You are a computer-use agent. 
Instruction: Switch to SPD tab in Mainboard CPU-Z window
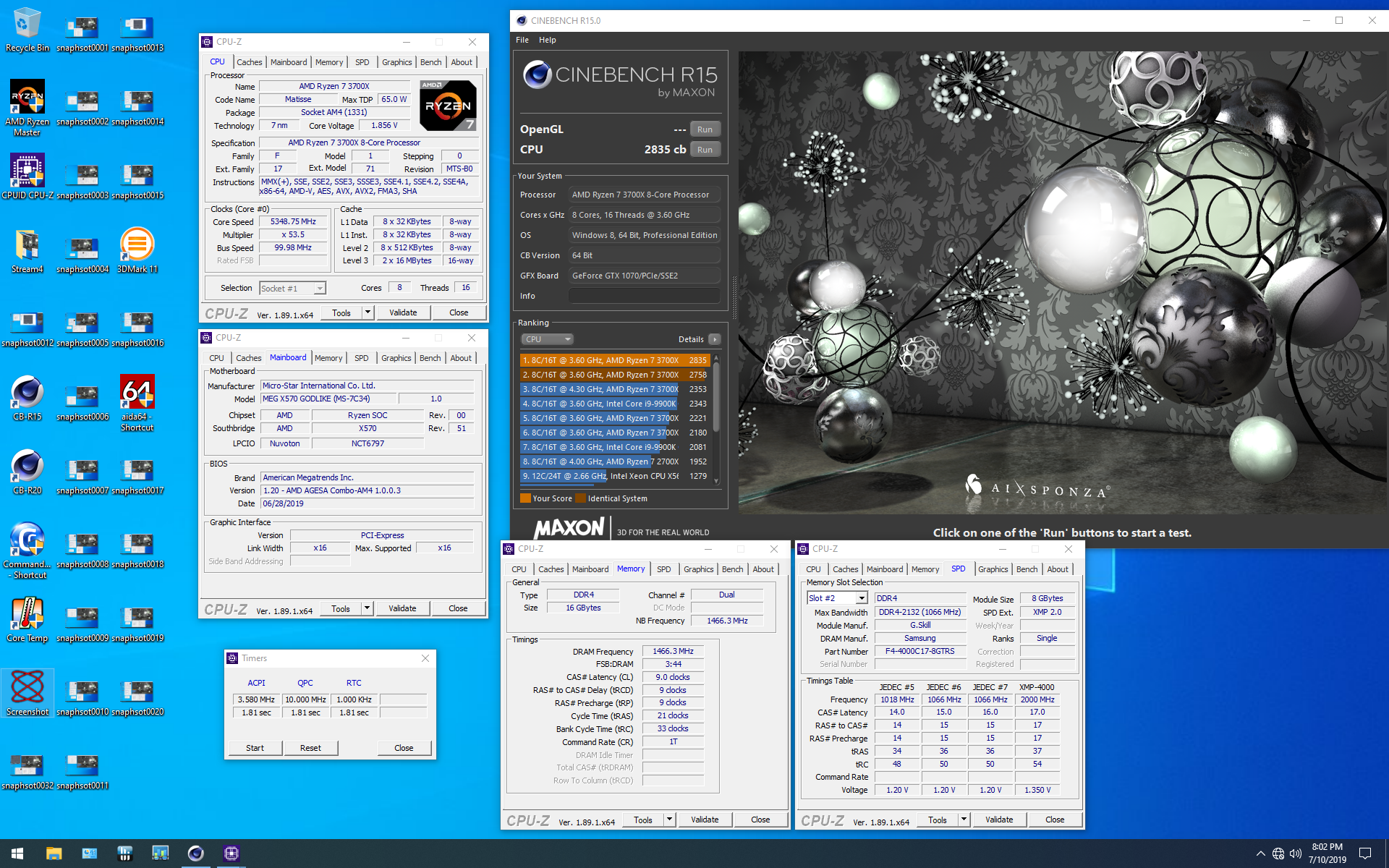click(362, 358)
